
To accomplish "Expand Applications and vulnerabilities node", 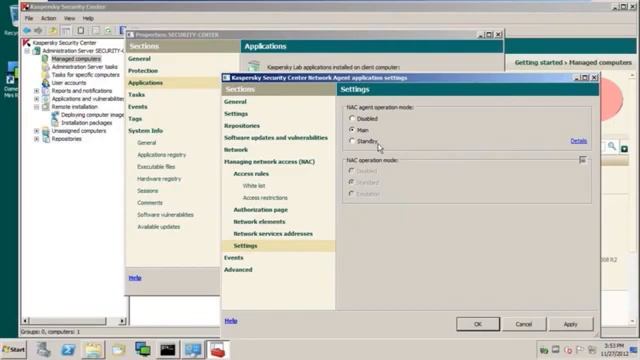I will (36, 99).
